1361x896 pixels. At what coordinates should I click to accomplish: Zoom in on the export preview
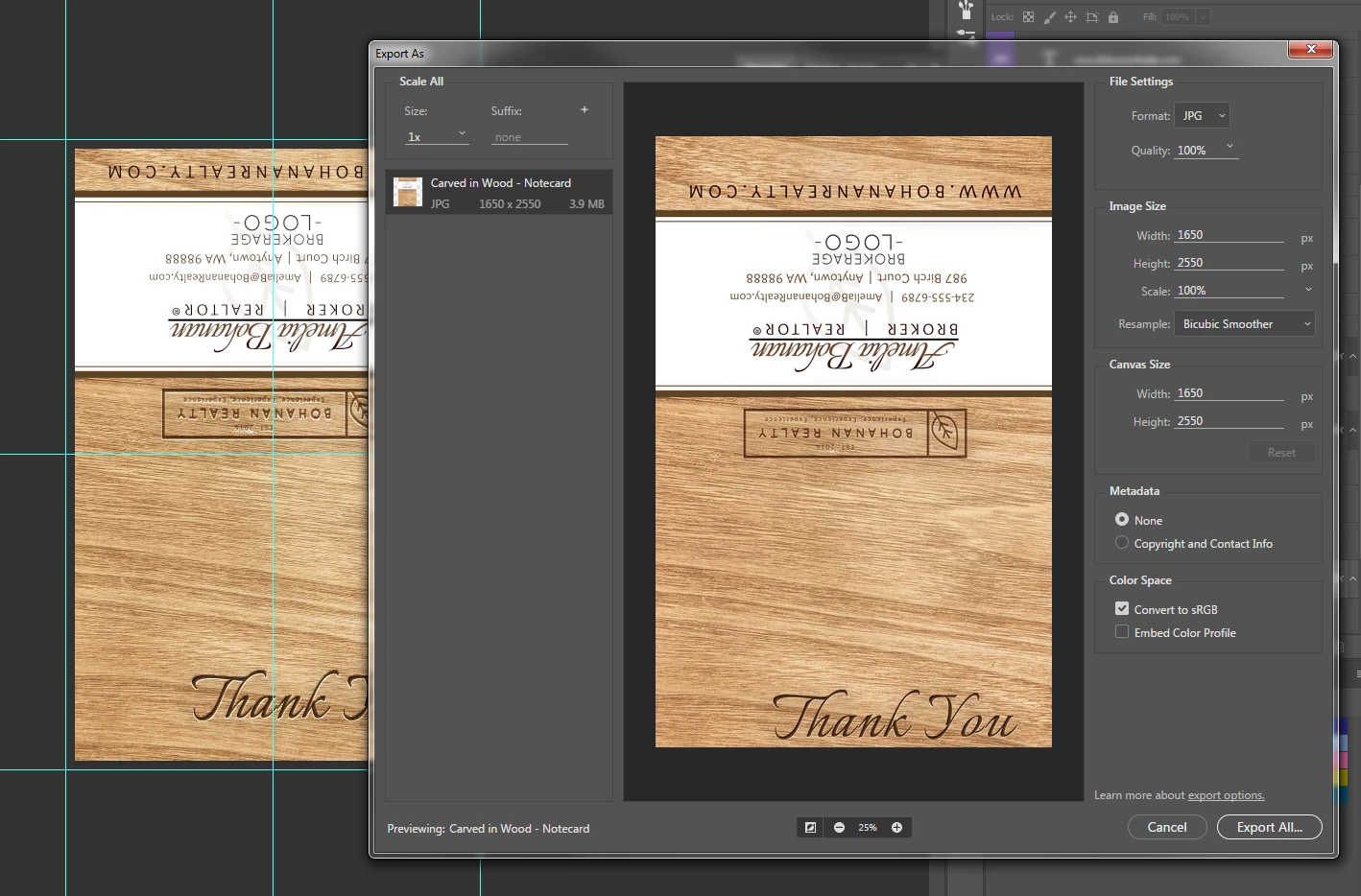click(896, 827)
